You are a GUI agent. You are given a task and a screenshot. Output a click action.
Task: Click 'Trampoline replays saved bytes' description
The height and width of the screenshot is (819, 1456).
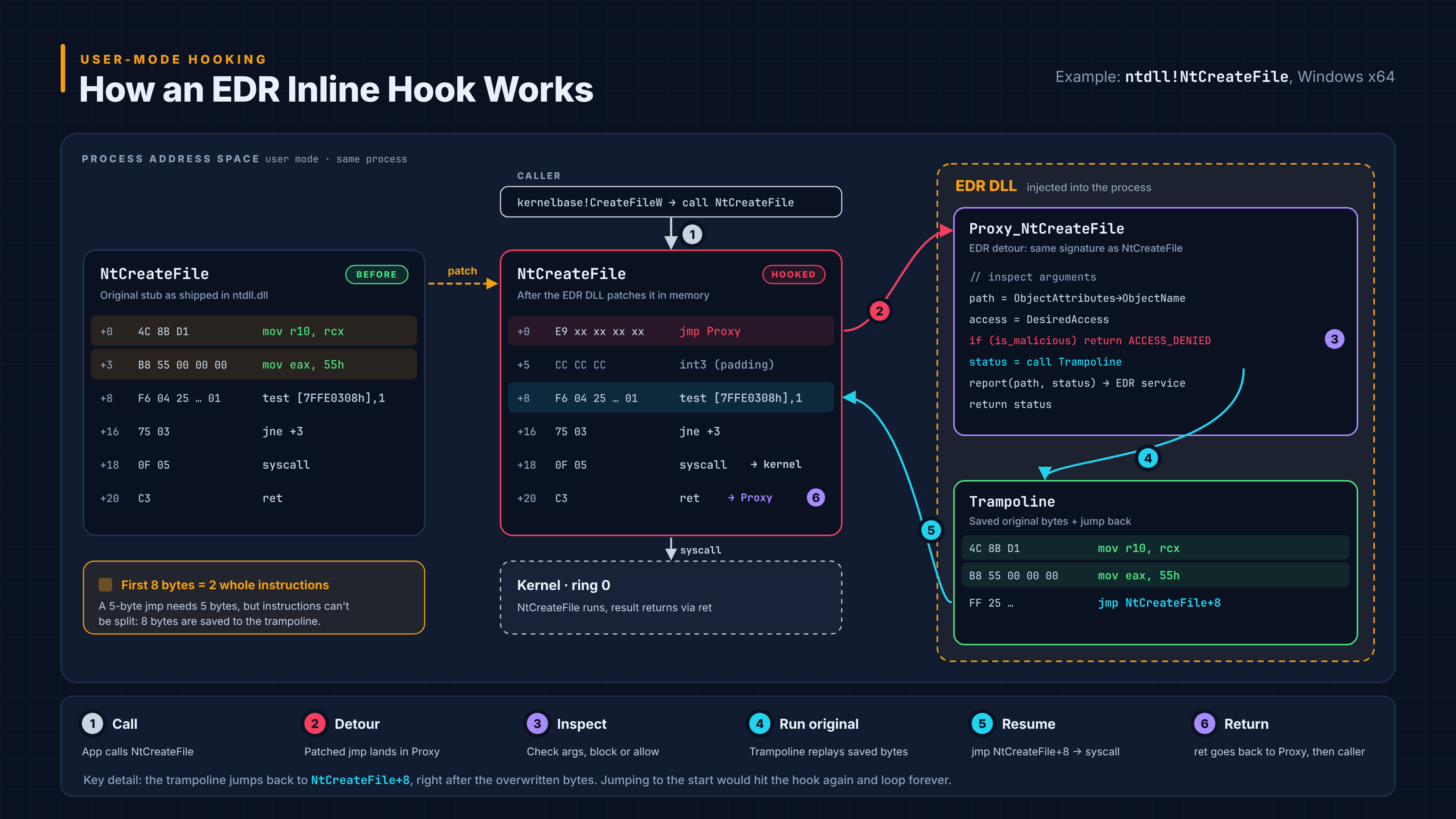tap(828, 751)
